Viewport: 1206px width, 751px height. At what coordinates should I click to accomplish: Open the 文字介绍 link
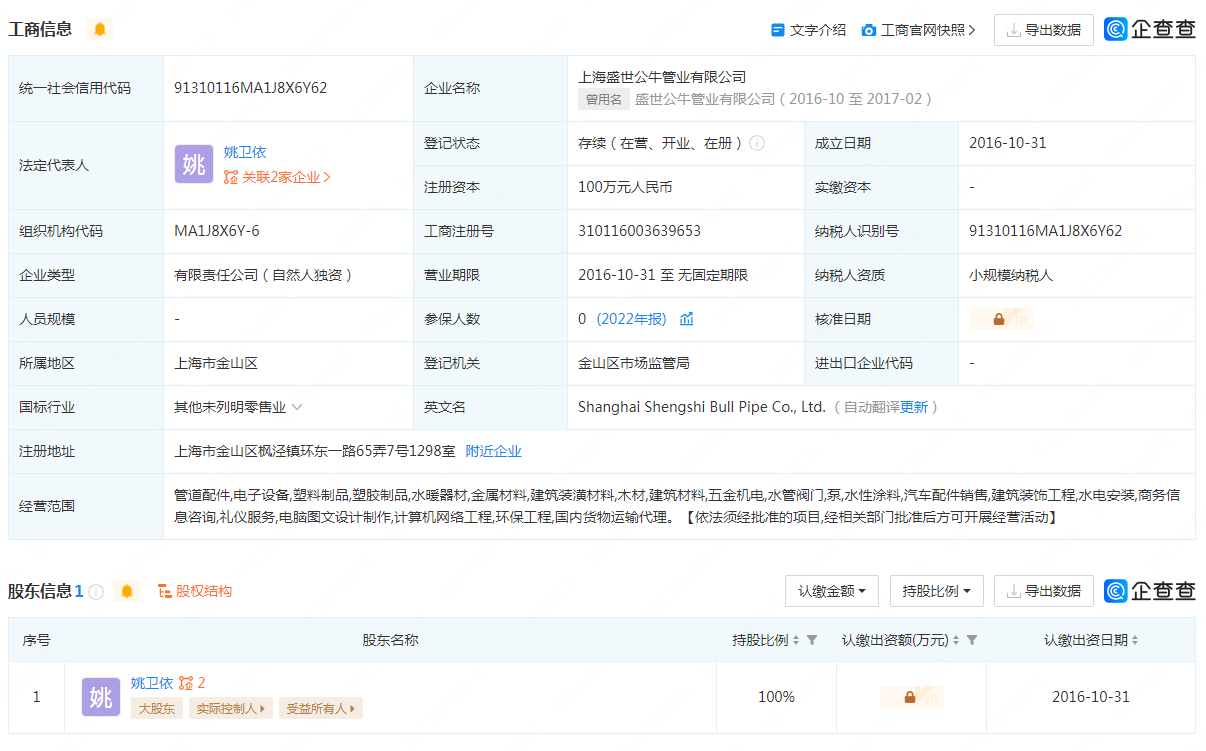808,30
